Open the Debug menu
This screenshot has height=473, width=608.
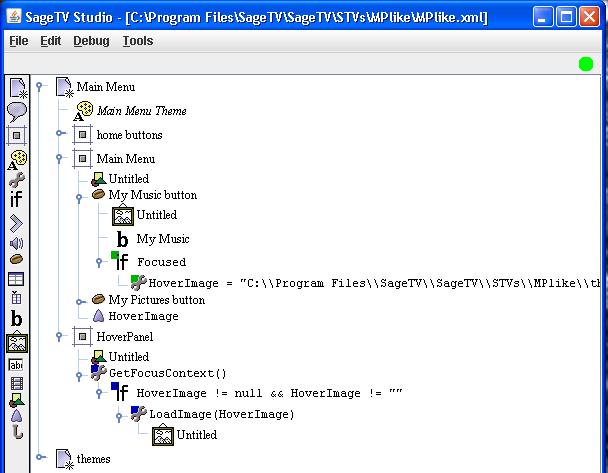(91, 41)
